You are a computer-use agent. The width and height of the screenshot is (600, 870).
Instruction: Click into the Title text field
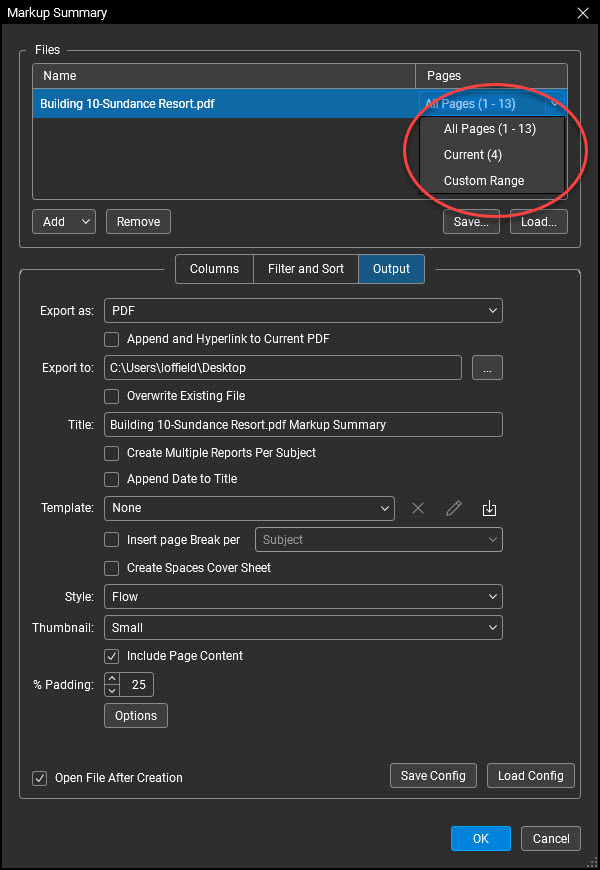[303, 425]
